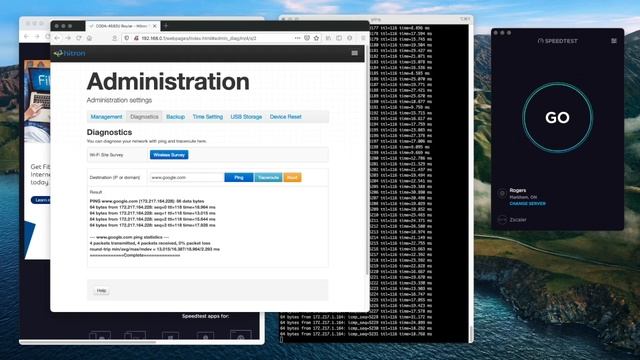
Task: Click the Firefox address bar URL
Action: [199, 38]
